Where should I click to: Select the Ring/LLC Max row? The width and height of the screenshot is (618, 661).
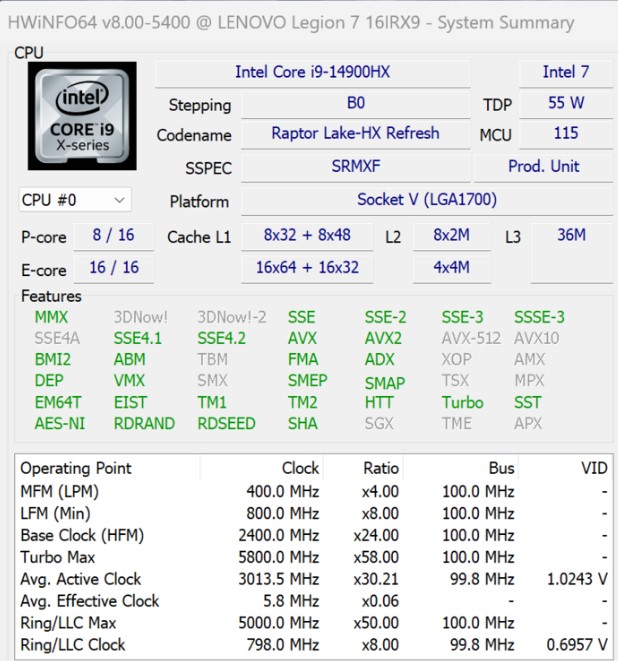314,623
